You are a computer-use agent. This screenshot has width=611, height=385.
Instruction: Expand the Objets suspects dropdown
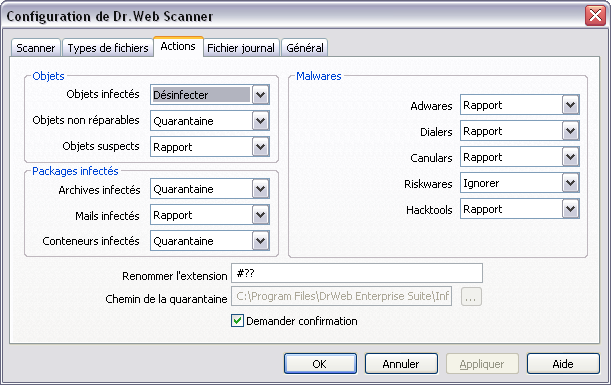click(260, 147)
